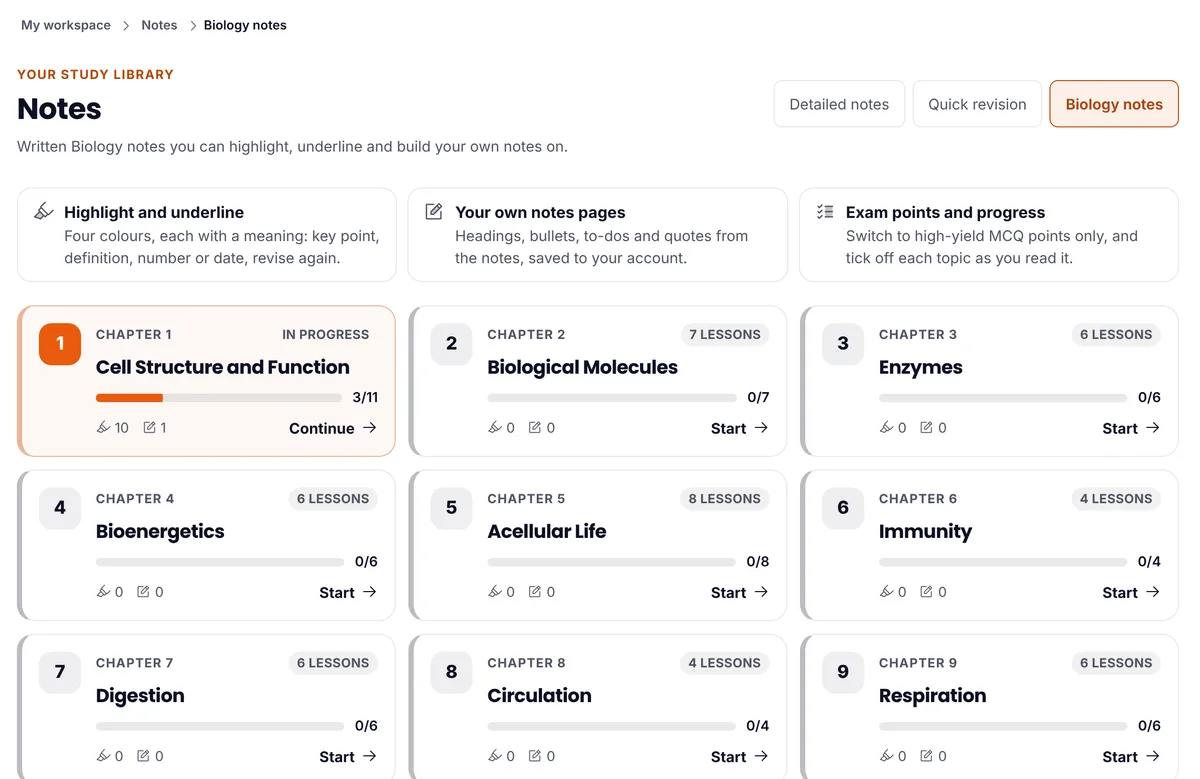Click the notes count icon in Chapter 1 card
This screenshot has height=779, width=1200.
[x=149, y=427]
